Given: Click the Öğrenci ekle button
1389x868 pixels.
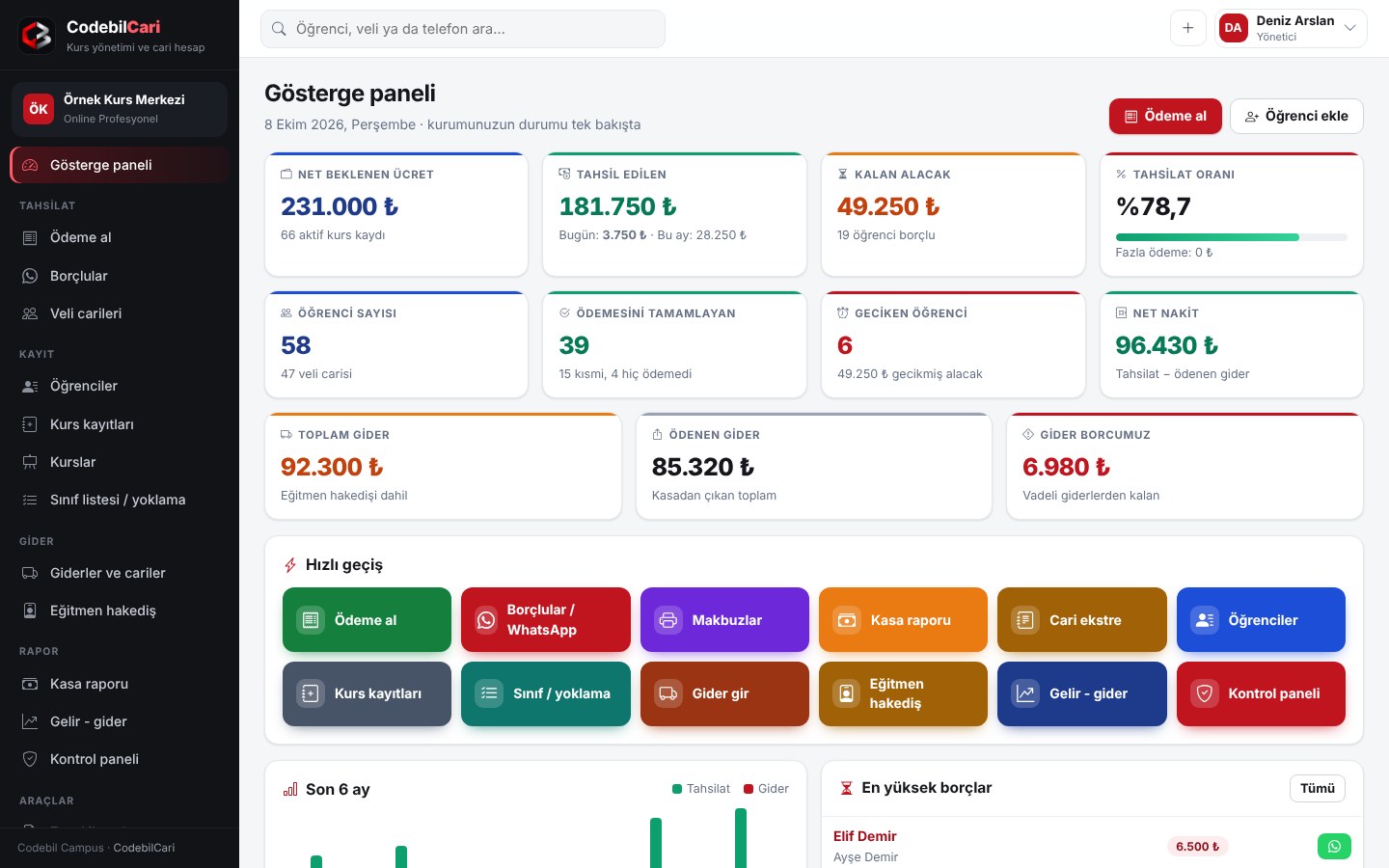Looking at the screenshot, I should click(x=1296, y=116).
